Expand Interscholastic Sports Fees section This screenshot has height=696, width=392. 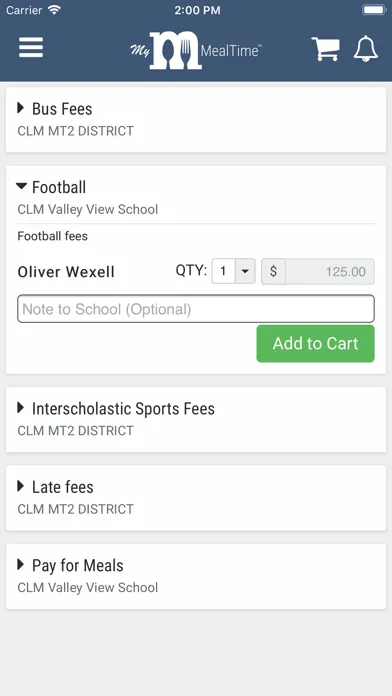[196, 419]
